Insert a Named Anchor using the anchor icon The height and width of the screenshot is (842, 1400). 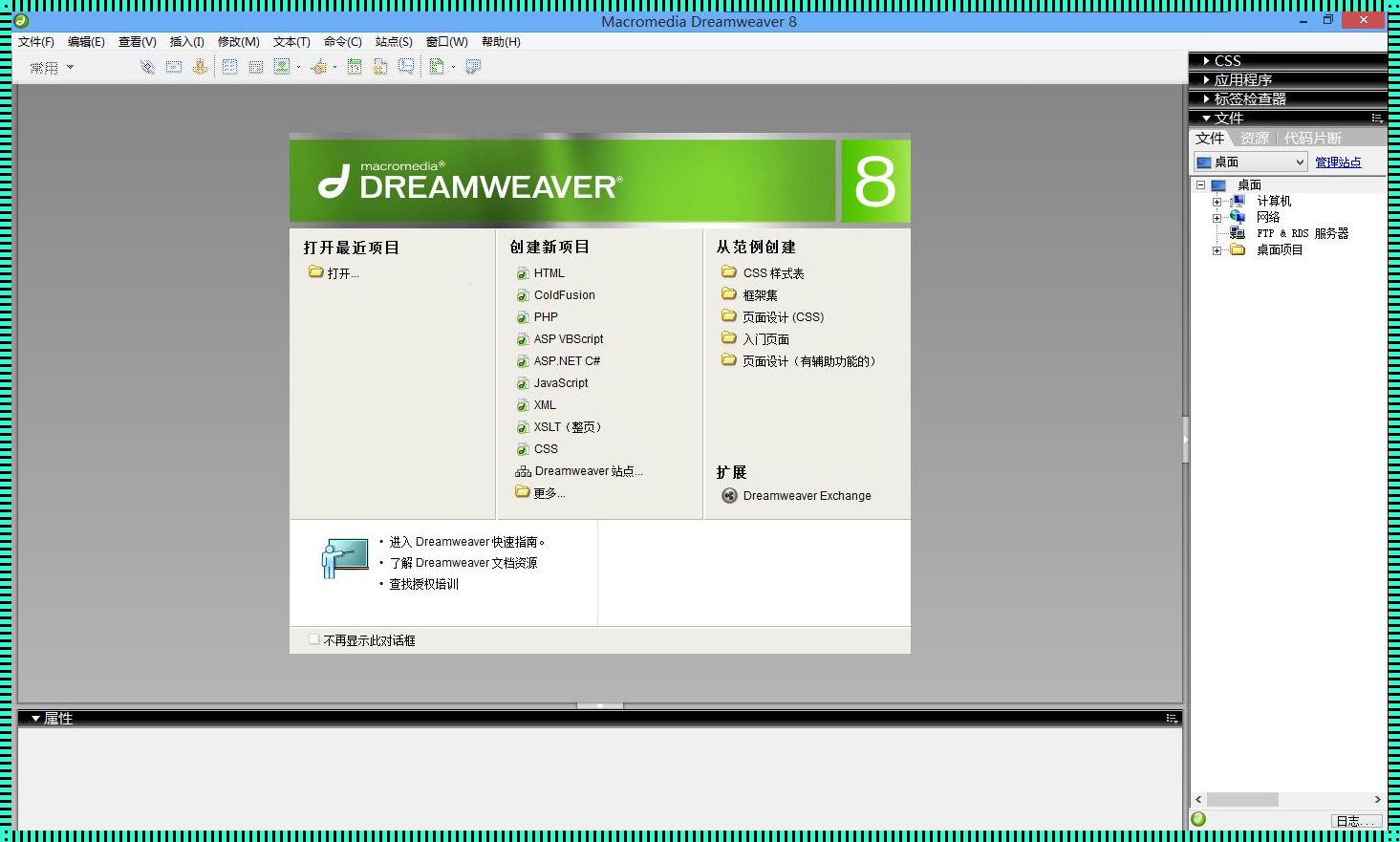click(199, 67)
